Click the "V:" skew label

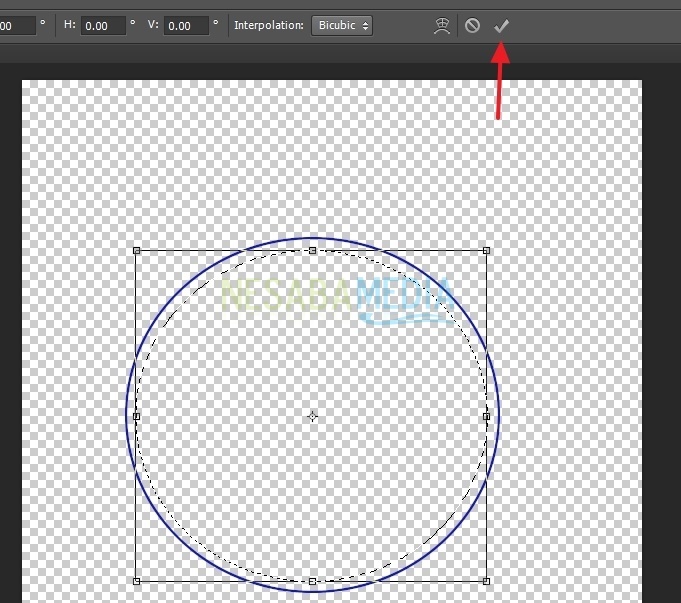(x=153, y=24)
